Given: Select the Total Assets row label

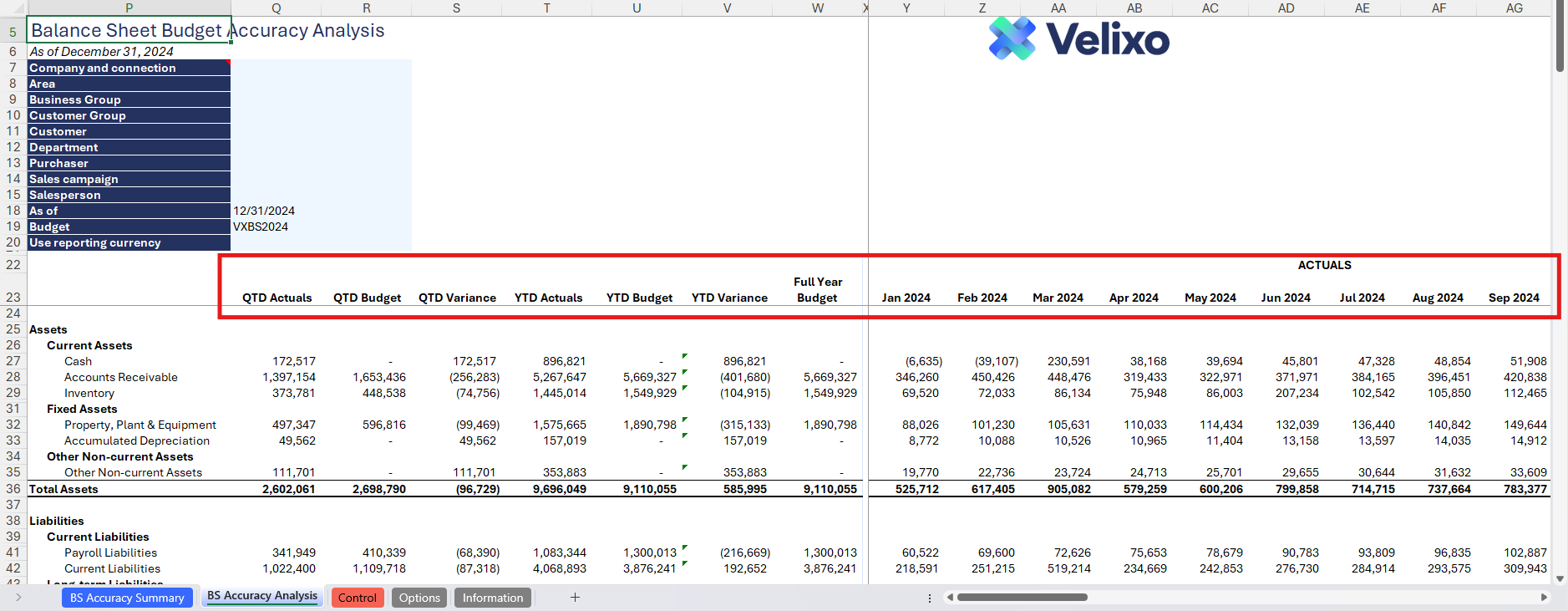Looking at the screenshot, I should click(x=64, y=489).
